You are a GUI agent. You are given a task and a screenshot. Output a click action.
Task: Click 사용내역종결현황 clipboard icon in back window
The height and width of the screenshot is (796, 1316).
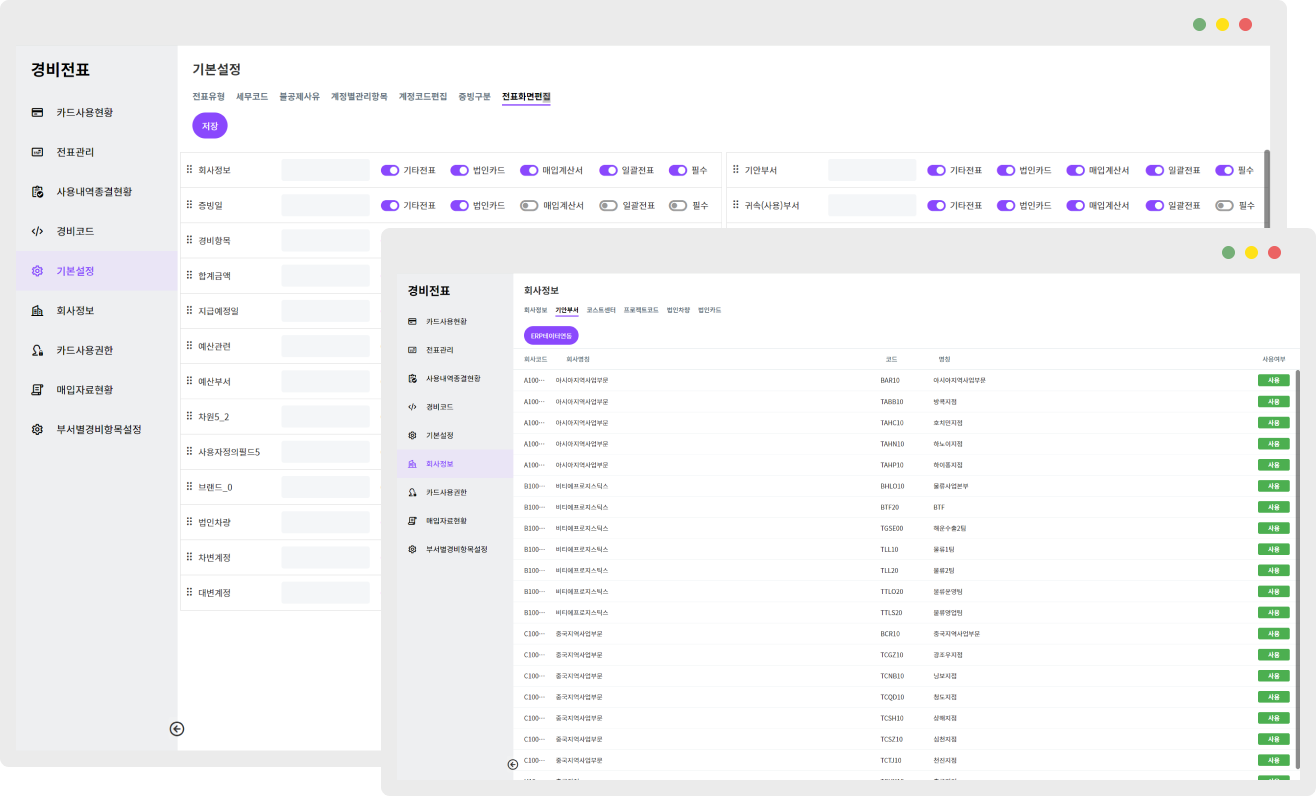click(x=37, y=191)
